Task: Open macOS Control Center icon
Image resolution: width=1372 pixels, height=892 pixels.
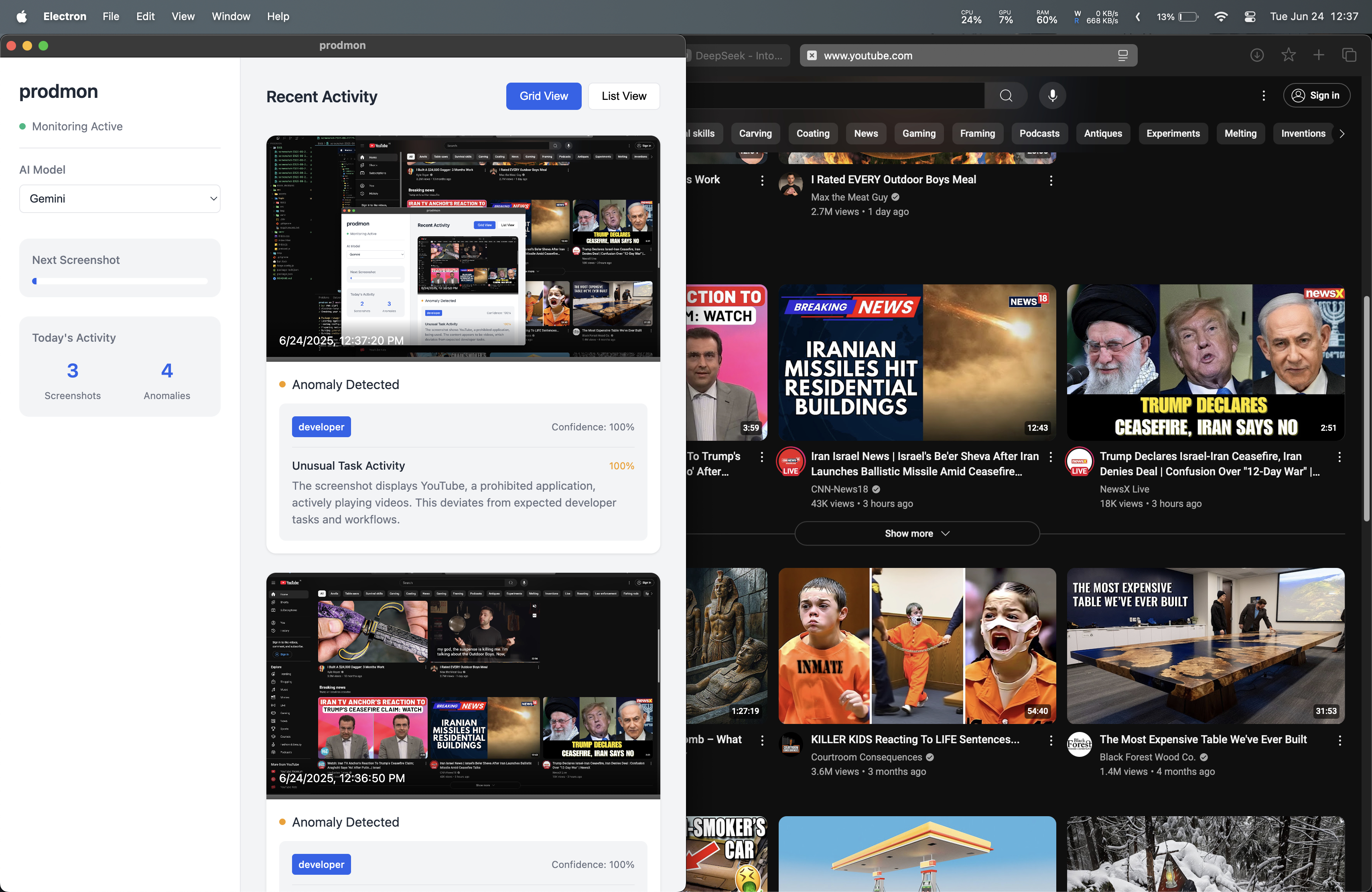Action: click(1250, 17)
